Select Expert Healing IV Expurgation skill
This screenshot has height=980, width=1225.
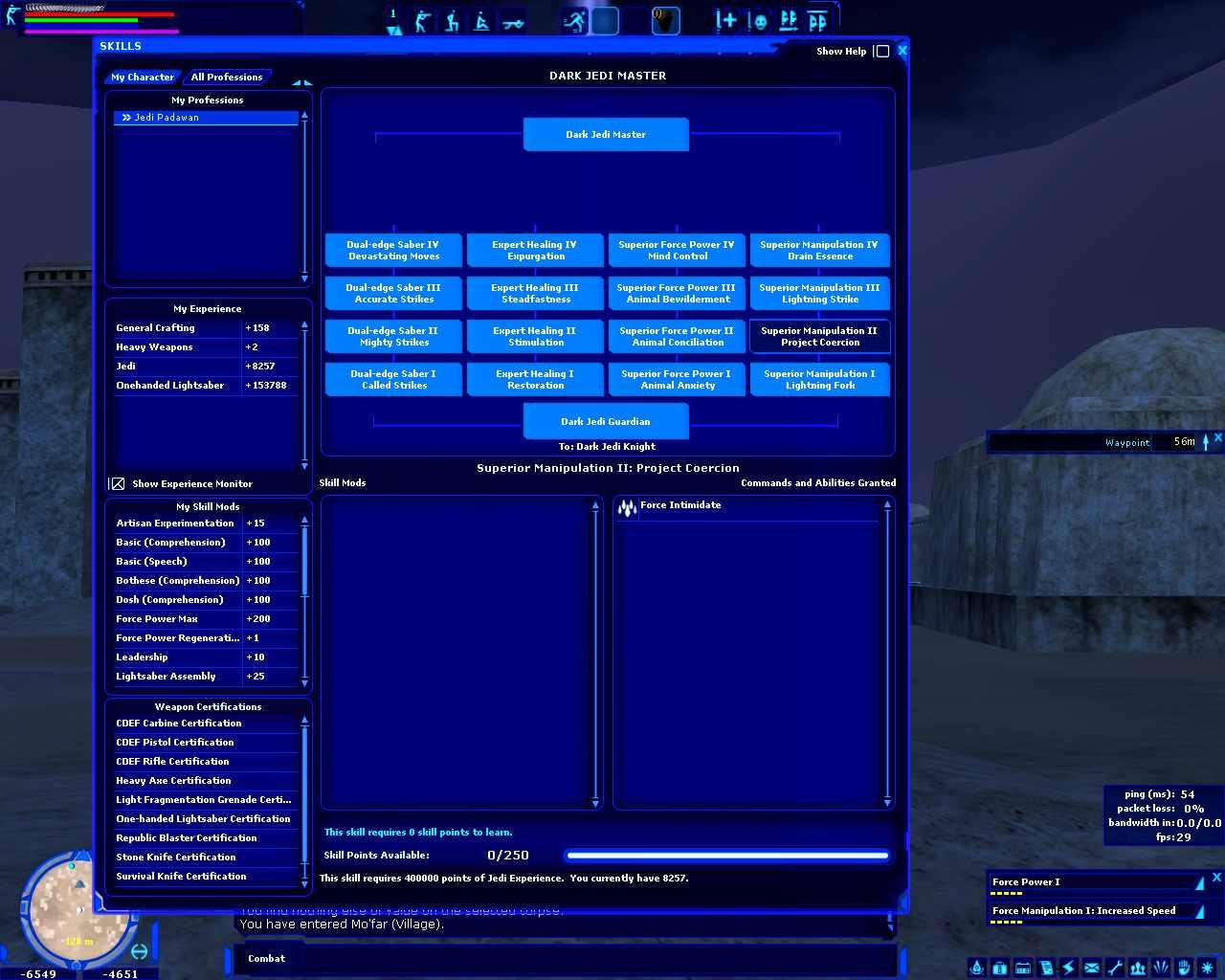[535, 251]
